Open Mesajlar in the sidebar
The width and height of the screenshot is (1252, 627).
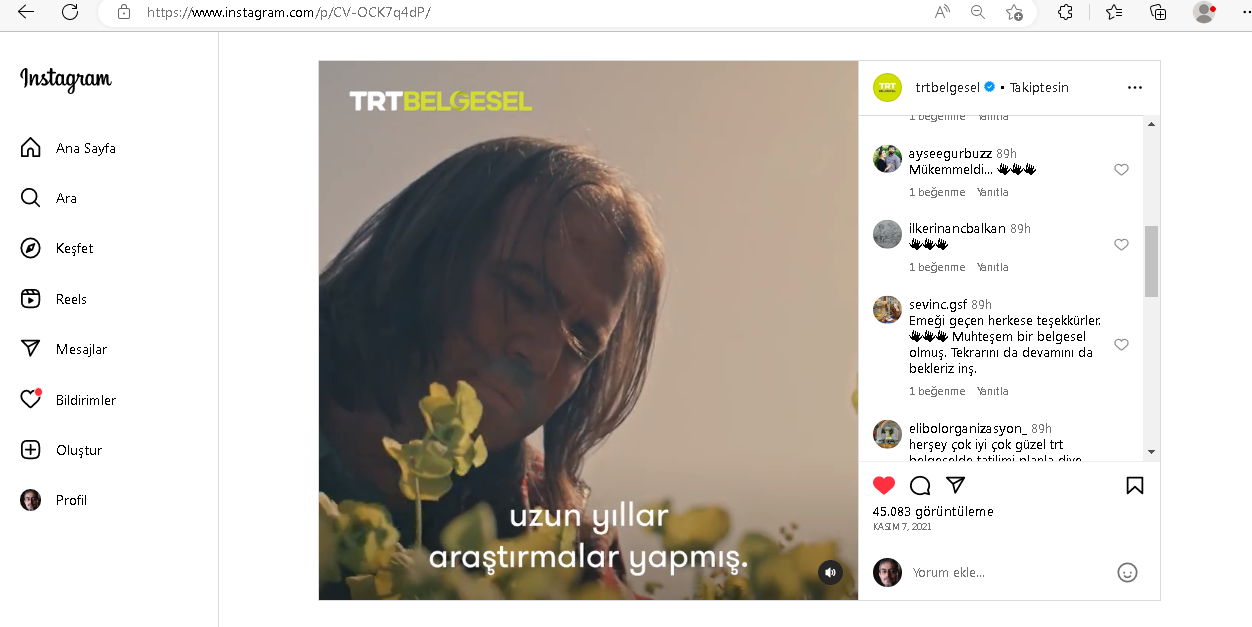click(64, 349)
